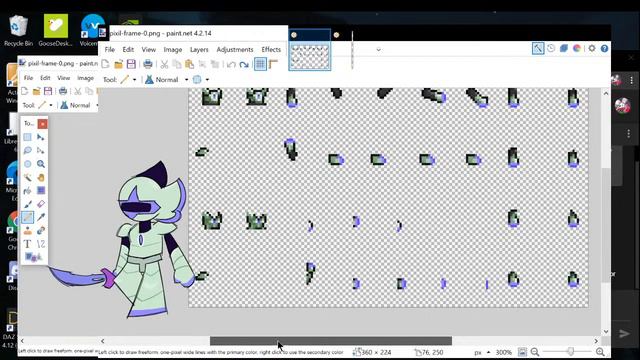Viewport: 640px width, 360px height.
Task: Toggle the pixel grid button
Action: click(x=260, y=64)
